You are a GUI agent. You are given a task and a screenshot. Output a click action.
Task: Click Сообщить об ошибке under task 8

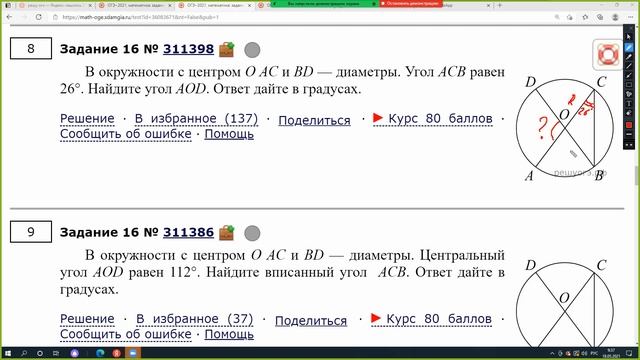(x=126, y=134)
